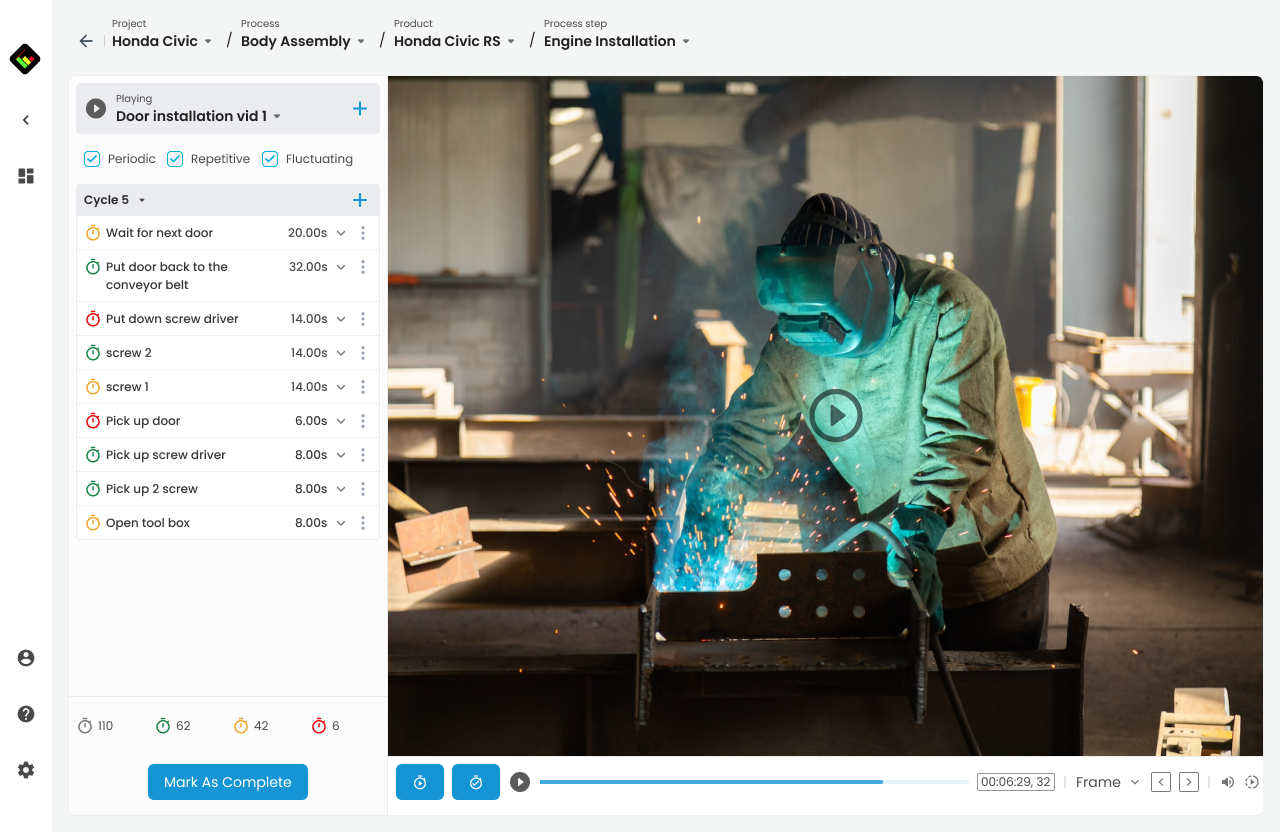Click the Mark As Complete button

tap(227, 782)
